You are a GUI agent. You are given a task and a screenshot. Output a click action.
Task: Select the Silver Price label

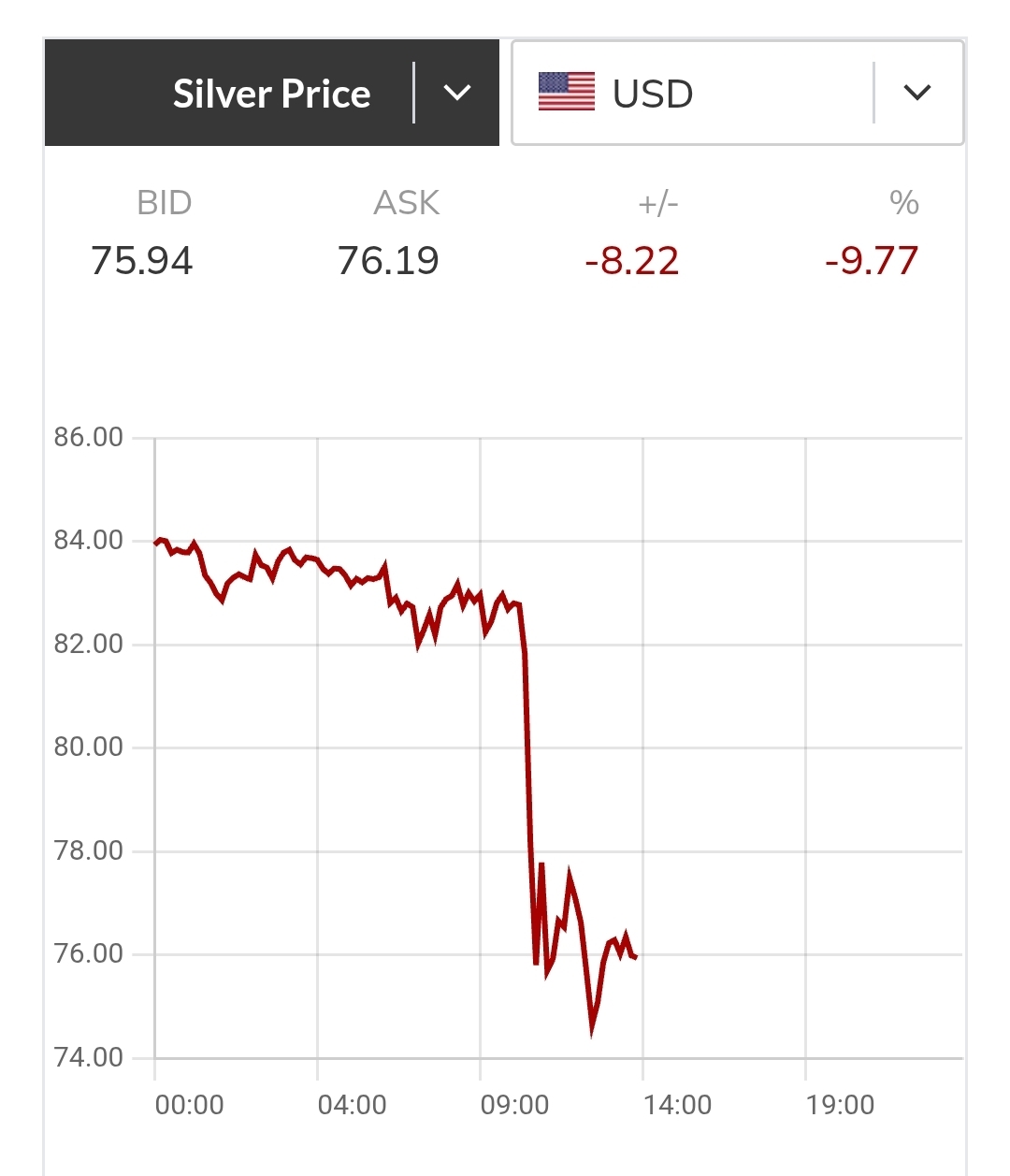271,94
